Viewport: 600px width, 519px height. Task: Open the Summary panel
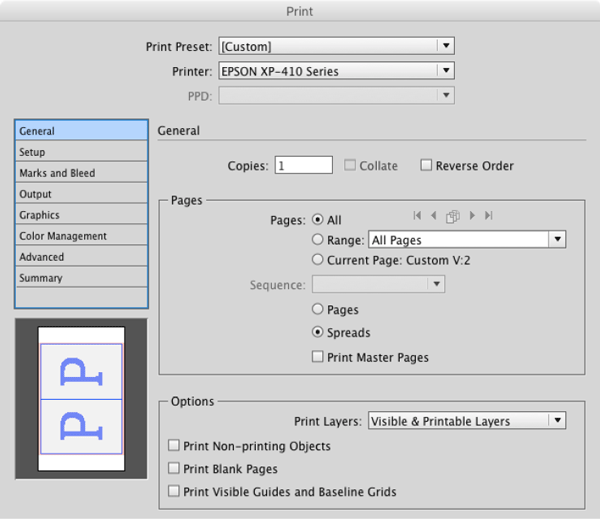coord(81,278)
